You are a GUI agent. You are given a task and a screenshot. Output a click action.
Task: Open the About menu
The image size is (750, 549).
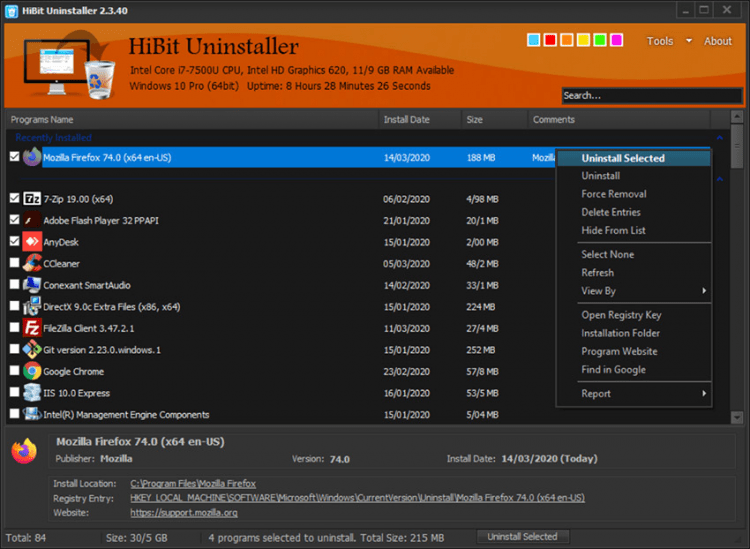(x=717, y=41)
